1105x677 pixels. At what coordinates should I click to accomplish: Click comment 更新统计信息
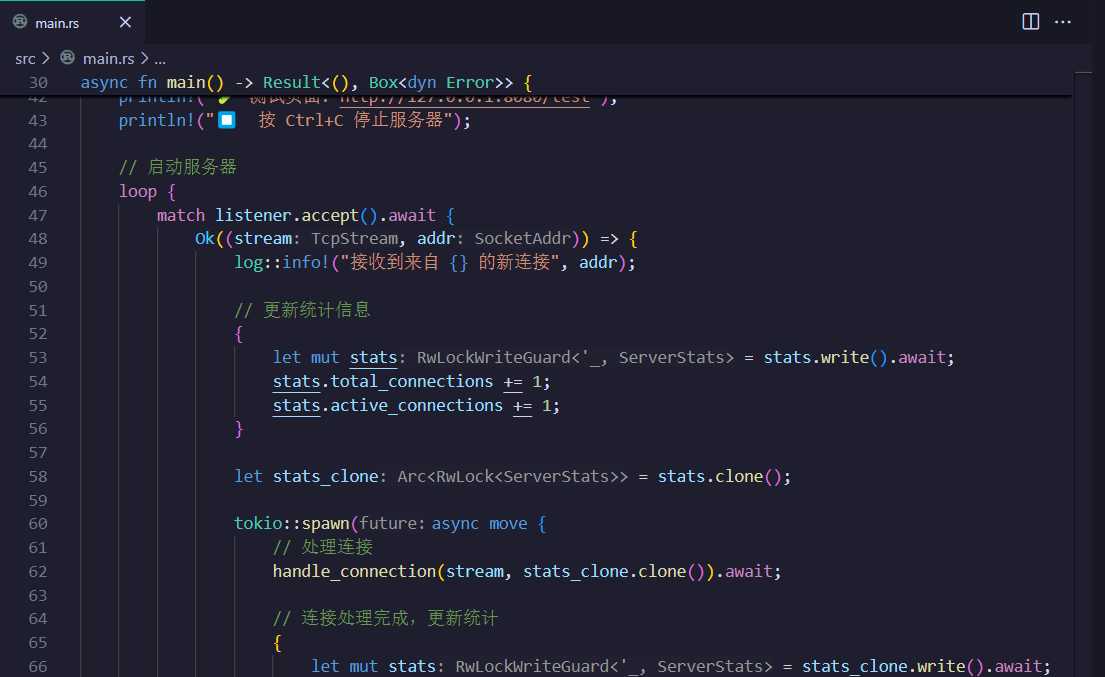302,310
